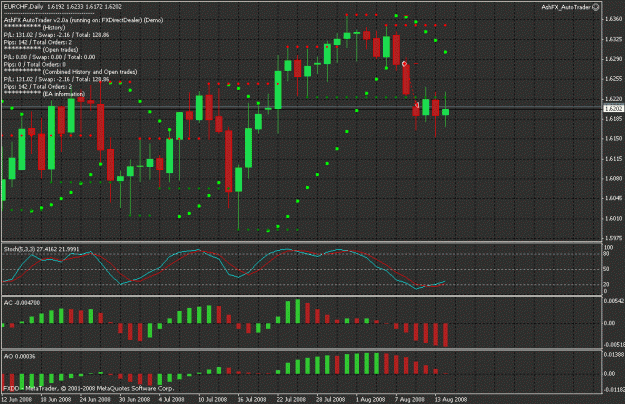Click the 1.6080 price axis value

pos(613,178)
